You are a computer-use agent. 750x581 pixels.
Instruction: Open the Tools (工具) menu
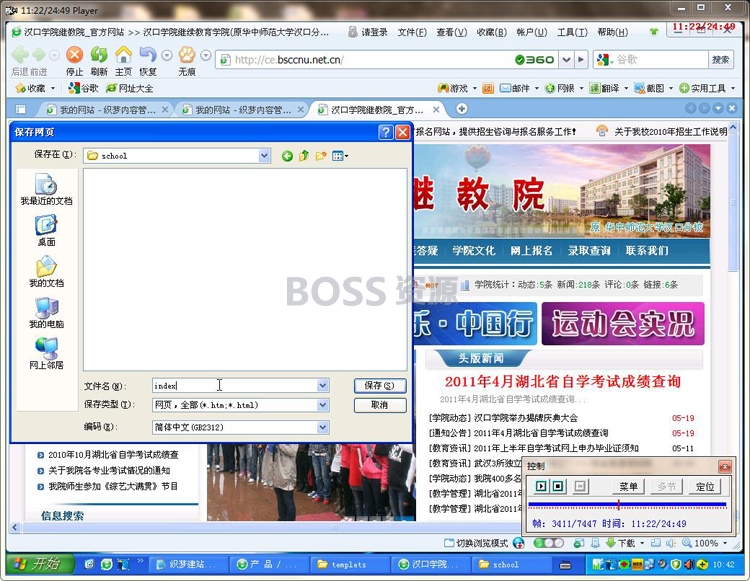572,32
